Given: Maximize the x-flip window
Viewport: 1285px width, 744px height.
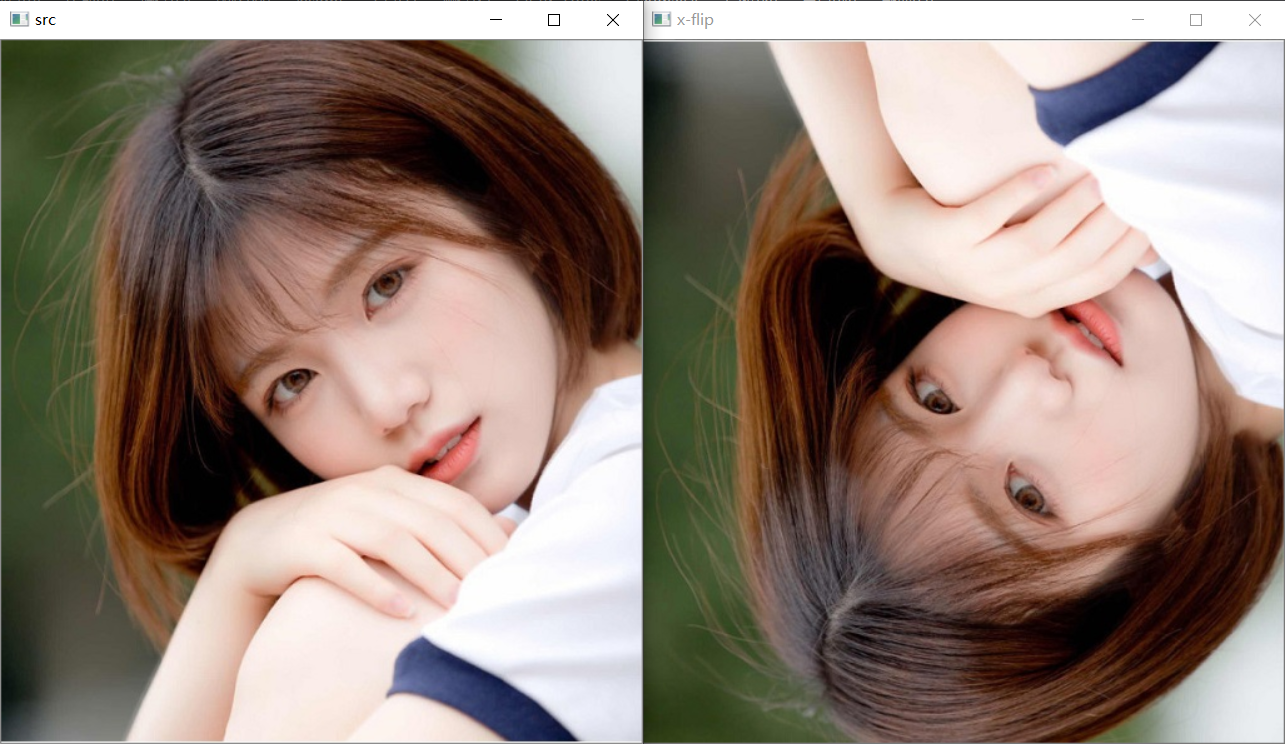Looking at the screenshot, I should coord(1196,20).
